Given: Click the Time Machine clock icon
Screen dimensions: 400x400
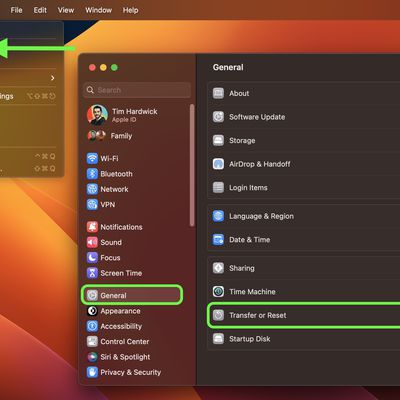Looking at the screenshot, I should (x=218, y=292).
